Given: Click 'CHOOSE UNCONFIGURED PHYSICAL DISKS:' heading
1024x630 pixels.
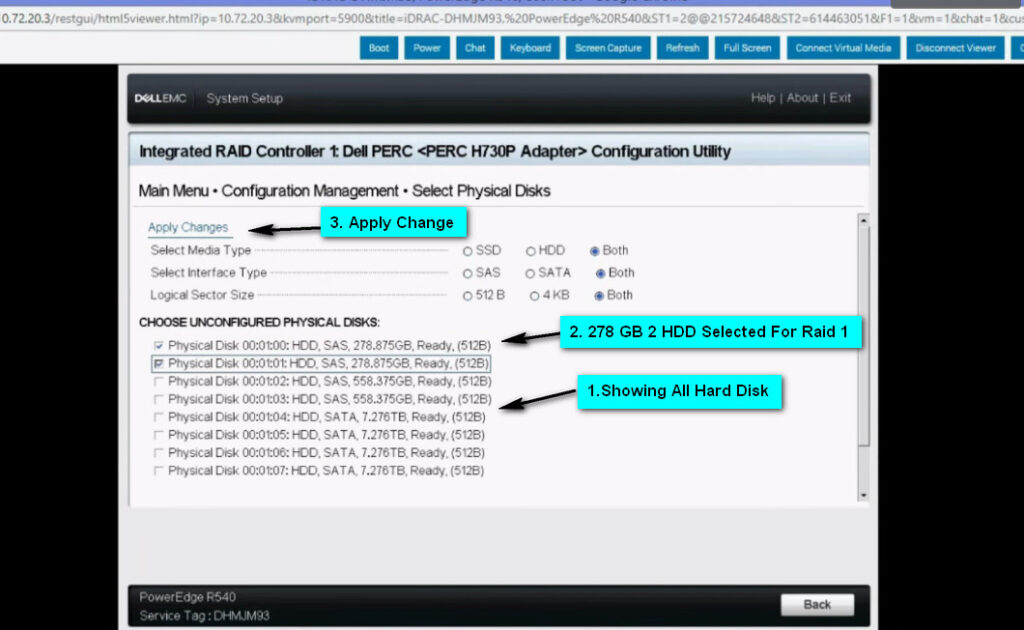Looking at the screenshot, I should coord(259,323).
